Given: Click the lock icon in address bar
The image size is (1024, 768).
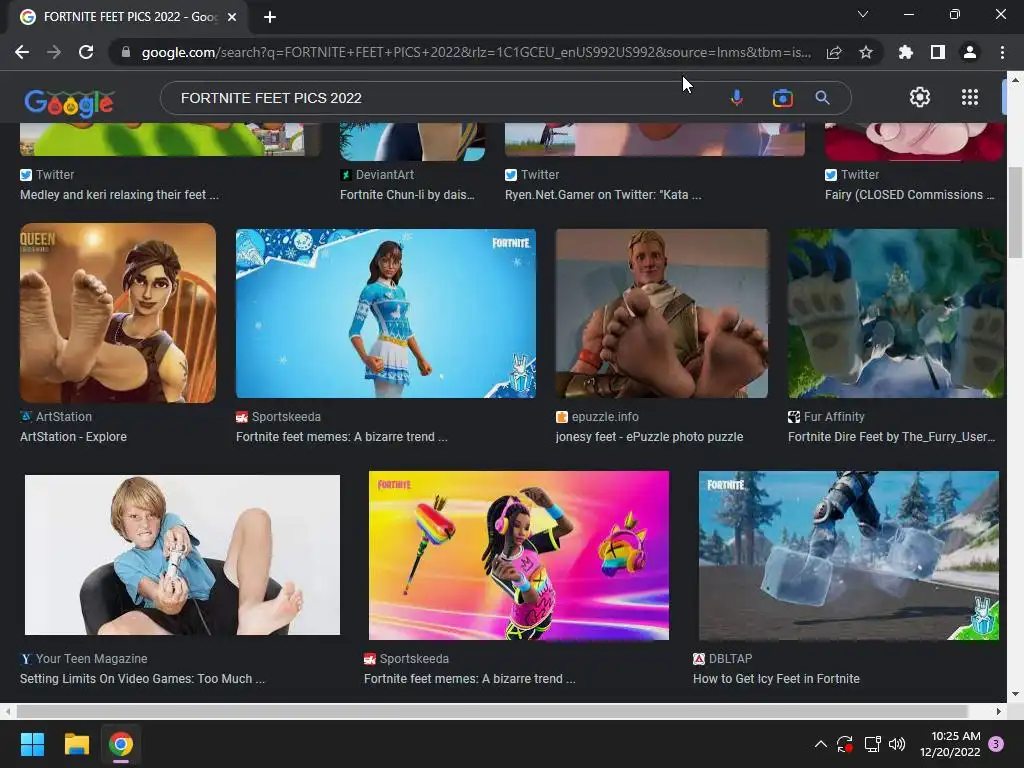Looking at the screenshot, I should (x=126, y=52).
